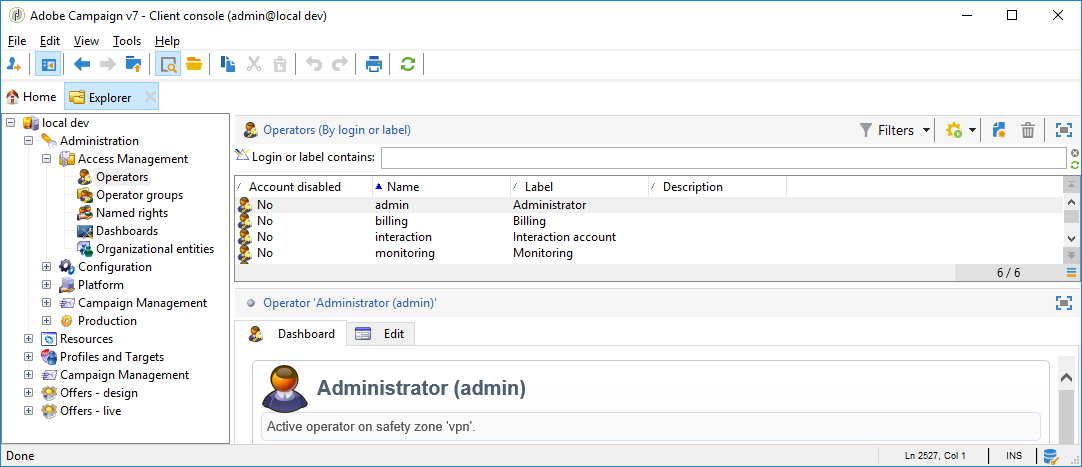Click the Login or label contains field
Screen dimensions: 1082x467
click(x=723, y=158)
